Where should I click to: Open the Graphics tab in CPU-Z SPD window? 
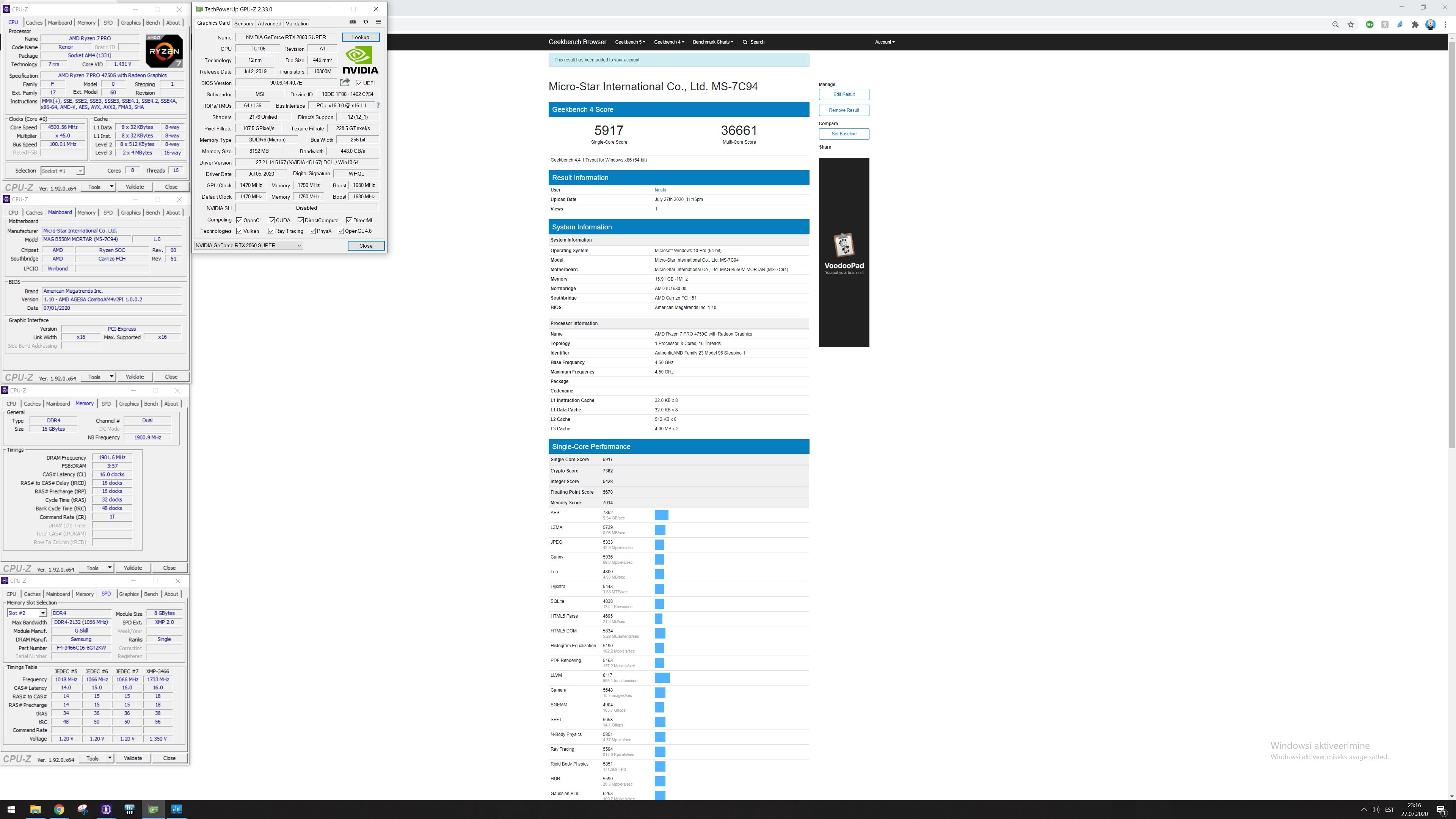[128, 594]
